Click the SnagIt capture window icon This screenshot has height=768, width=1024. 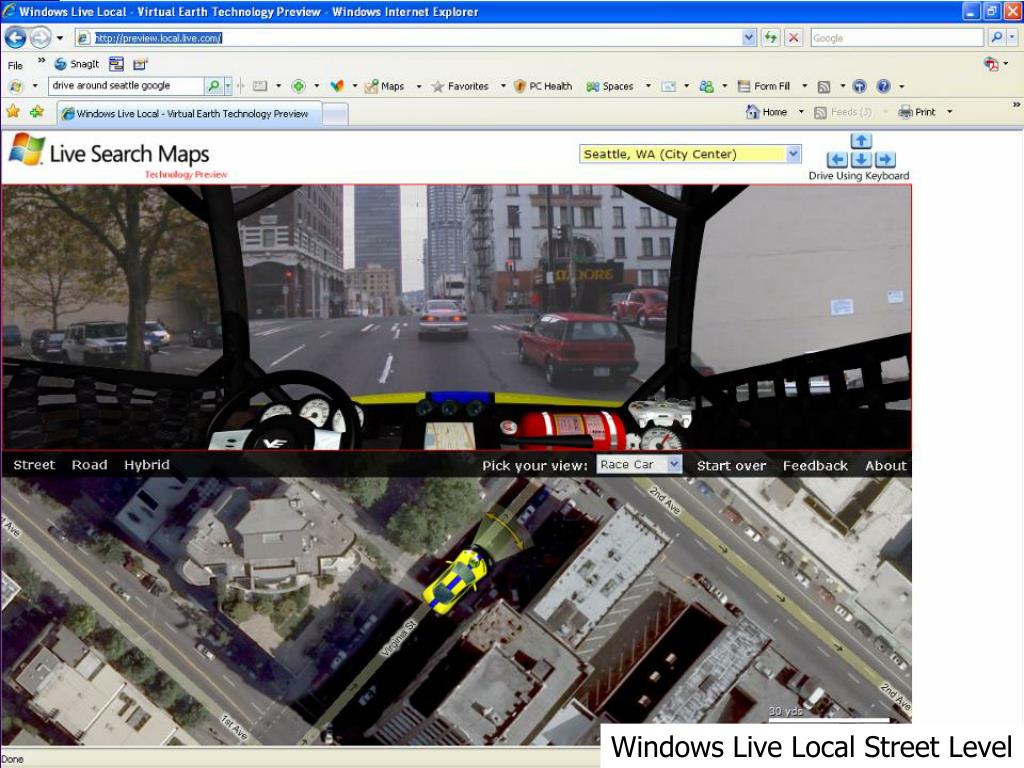116,64
